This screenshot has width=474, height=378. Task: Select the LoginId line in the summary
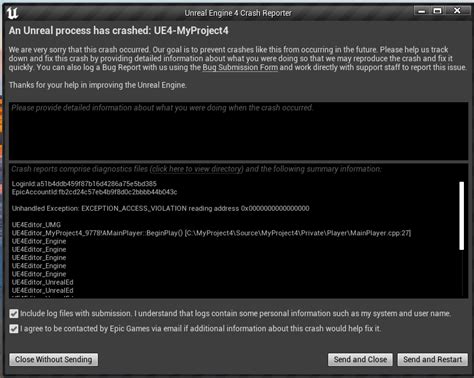pos(84,184)
